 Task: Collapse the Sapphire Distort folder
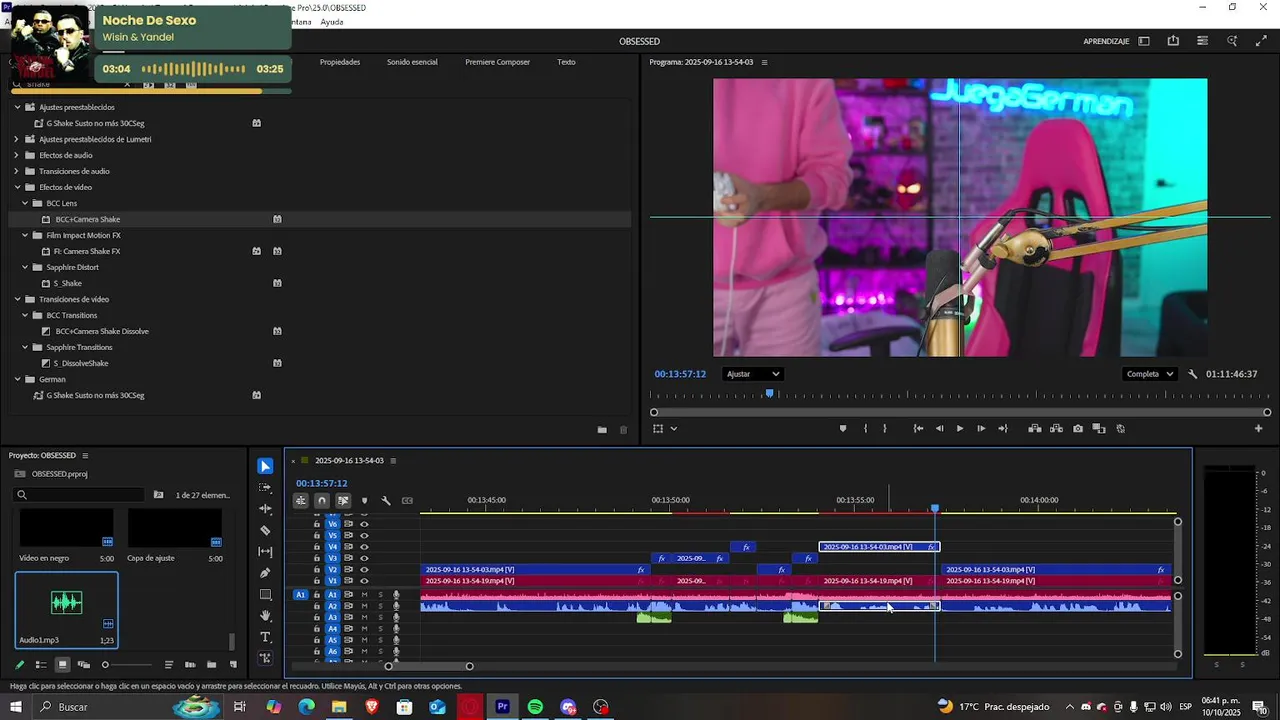click(25, 267)
